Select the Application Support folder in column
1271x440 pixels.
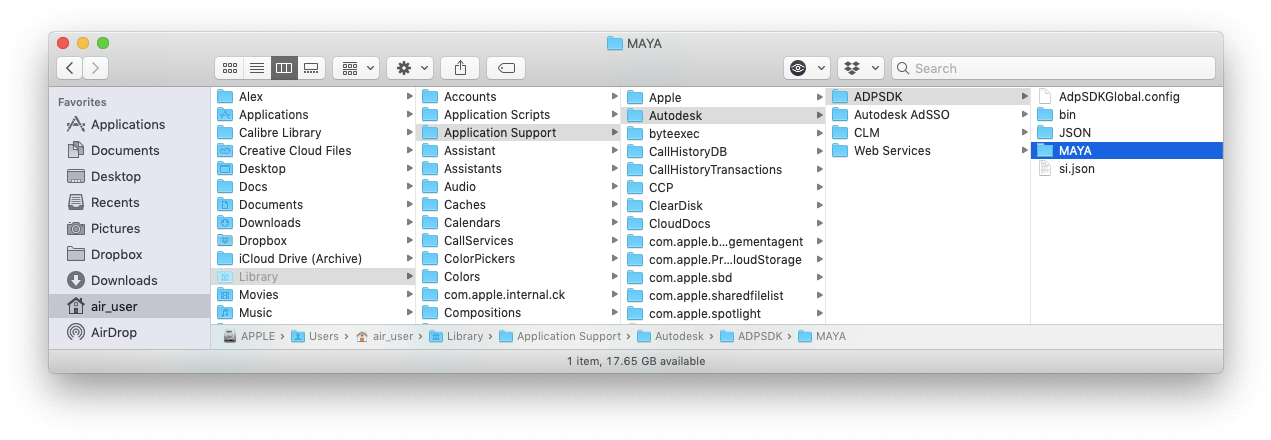click(x=518, y=133)
